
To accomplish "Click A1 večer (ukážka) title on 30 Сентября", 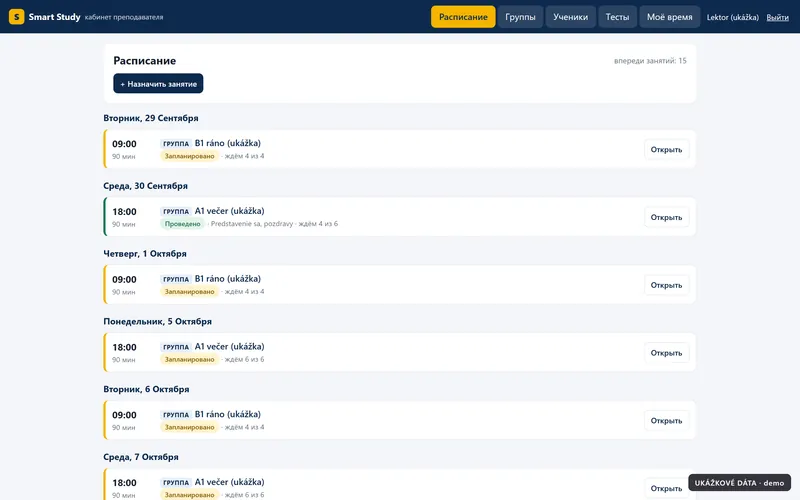I will click(x=229, y=211).
